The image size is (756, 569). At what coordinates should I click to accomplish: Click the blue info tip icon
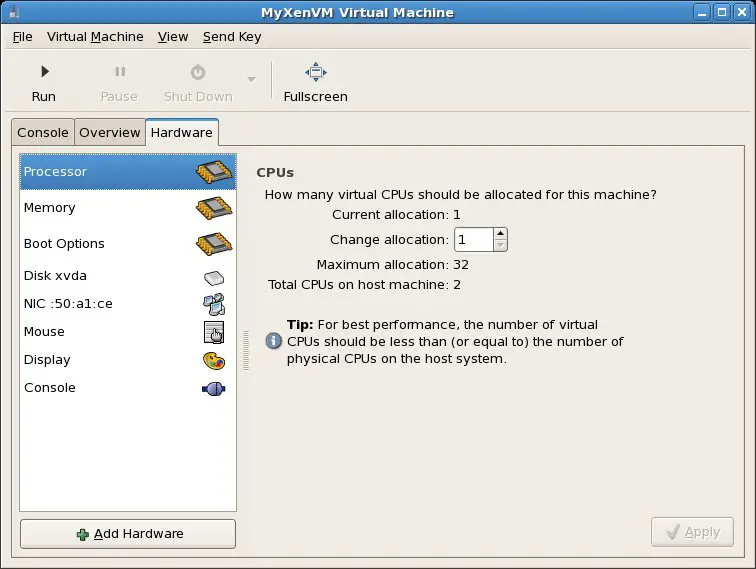[273, 341]
